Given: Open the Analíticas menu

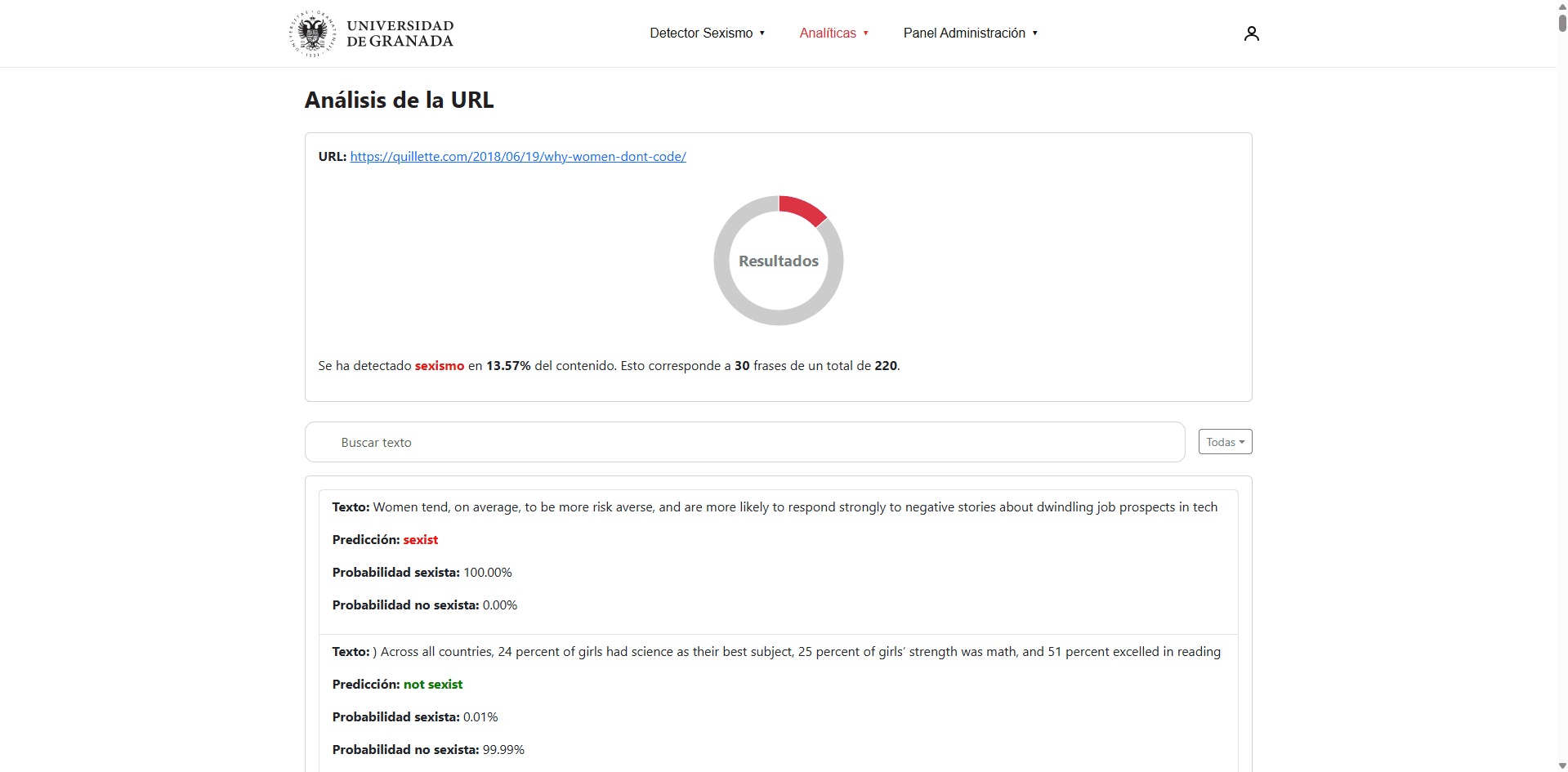Looking at the screenshot, I should coord(834,33).
